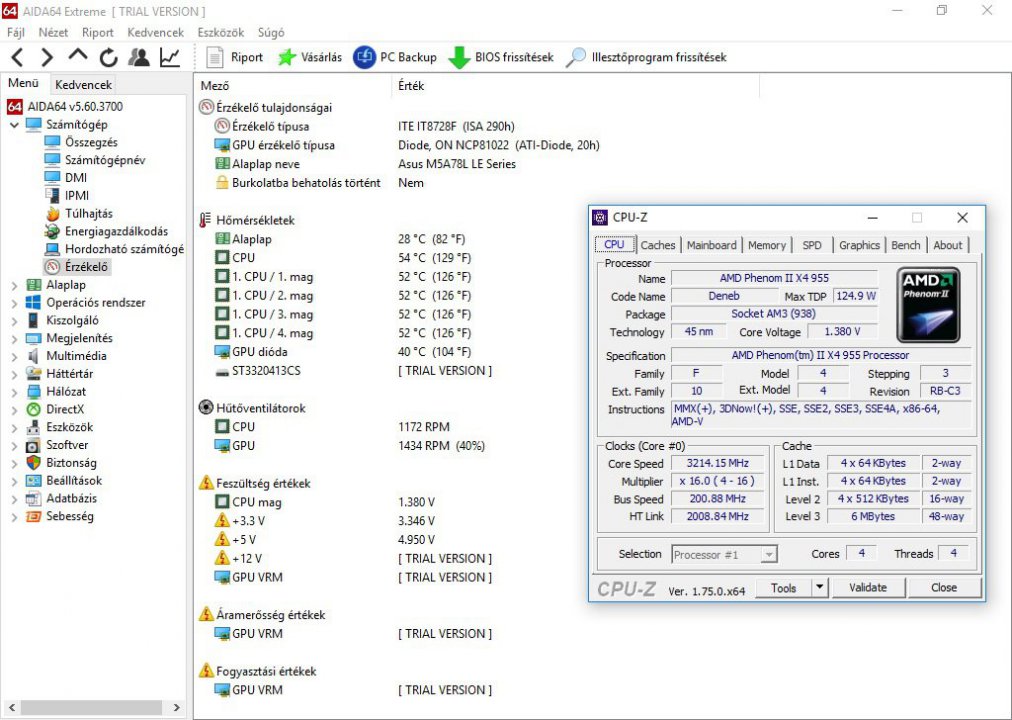The width and height of the screenshot is (1012, 720).
Task: Select Energiagazdálkodás in the tree
Action: pos(116,231)
